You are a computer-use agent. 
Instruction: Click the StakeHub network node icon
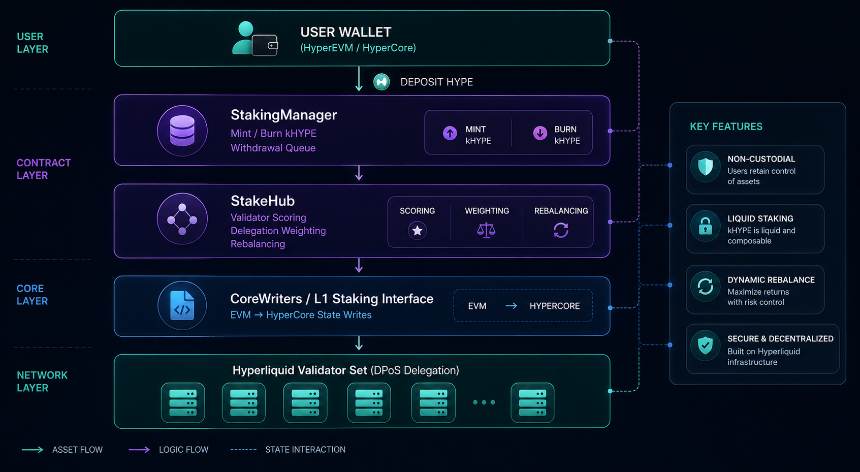(182, 219)
